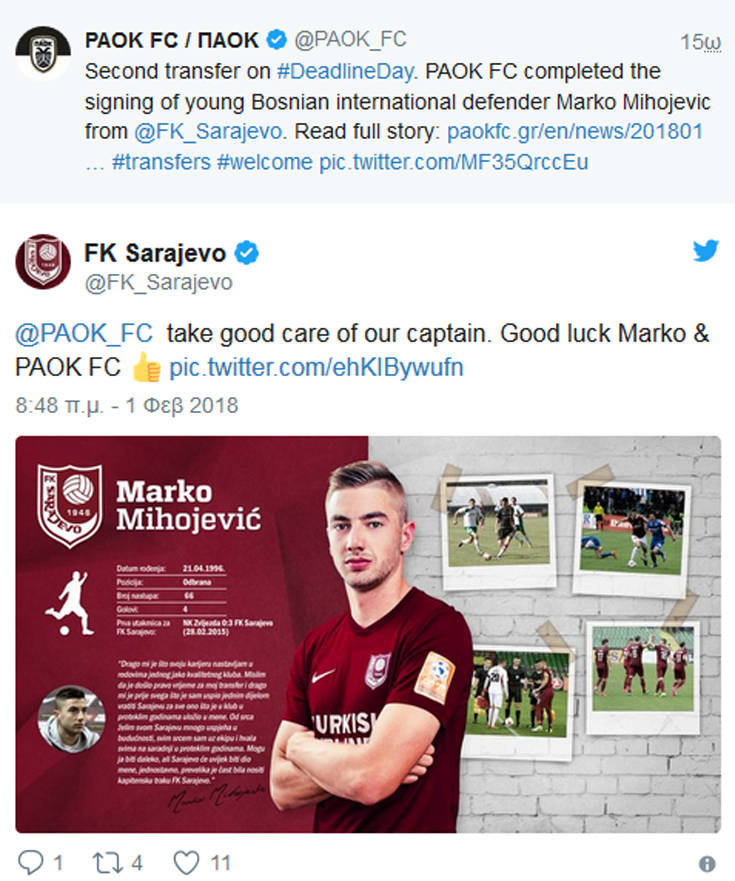This screenshot has width=735, height=881.
Task: Click the info icon below the tweet
Action: (707, 864)
